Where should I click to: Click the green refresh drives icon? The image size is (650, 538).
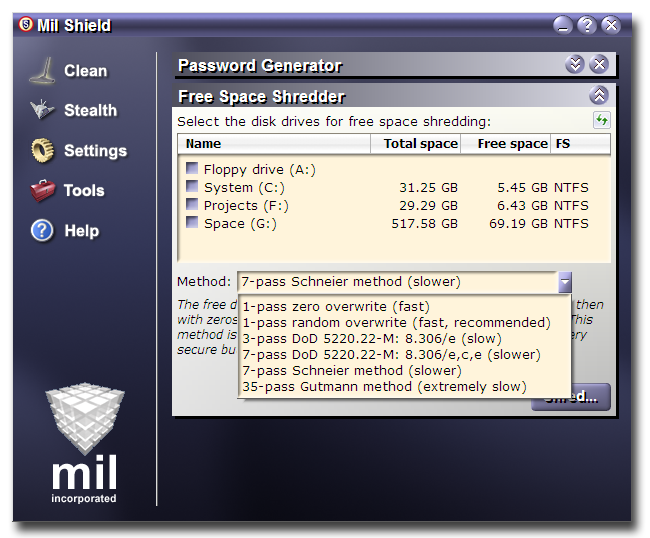[601, 121]
